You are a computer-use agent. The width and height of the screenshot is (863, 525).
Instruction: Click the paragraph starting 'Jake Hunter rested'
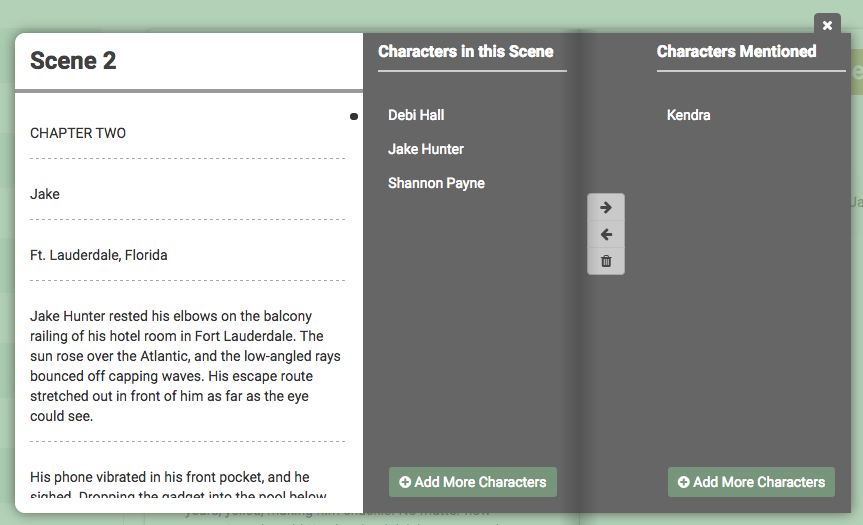click(187, 366)
